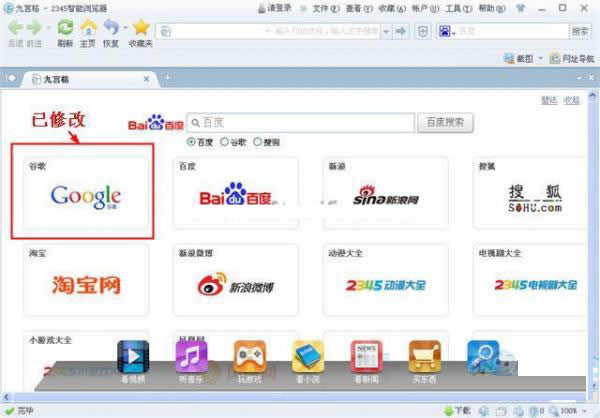Click the 百度搜索 button

click(x=445, y=122)
